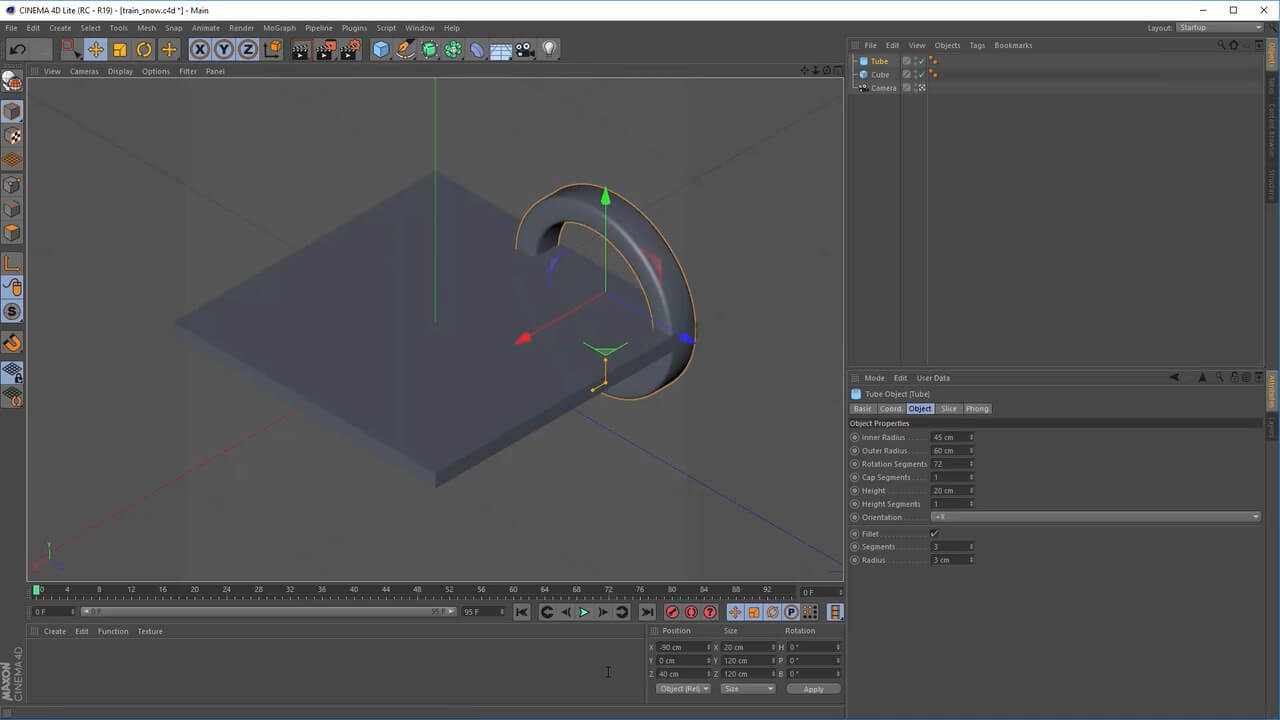Open the Camera object icon in toolbar

525,49
